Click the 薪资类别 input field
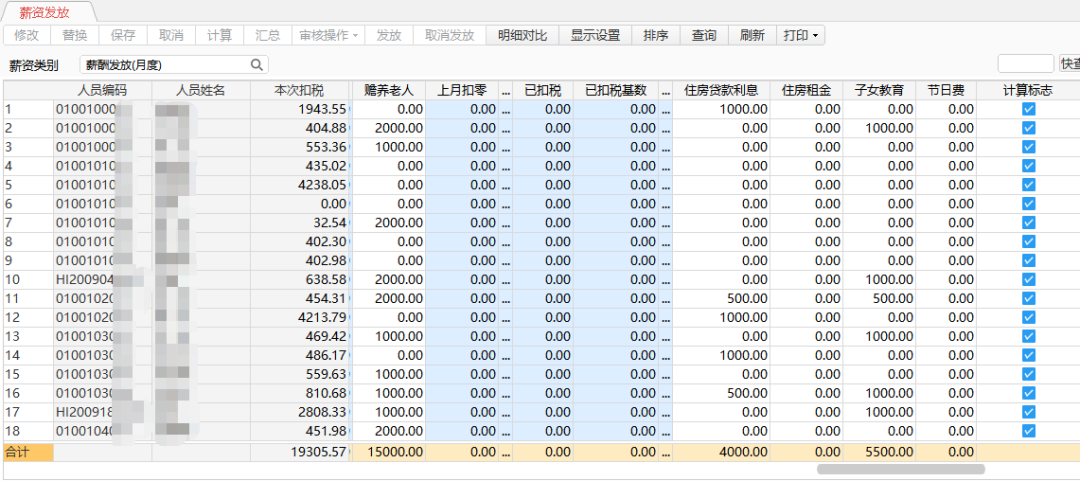The image size is (1080, 481). click(x=165, y=65)
